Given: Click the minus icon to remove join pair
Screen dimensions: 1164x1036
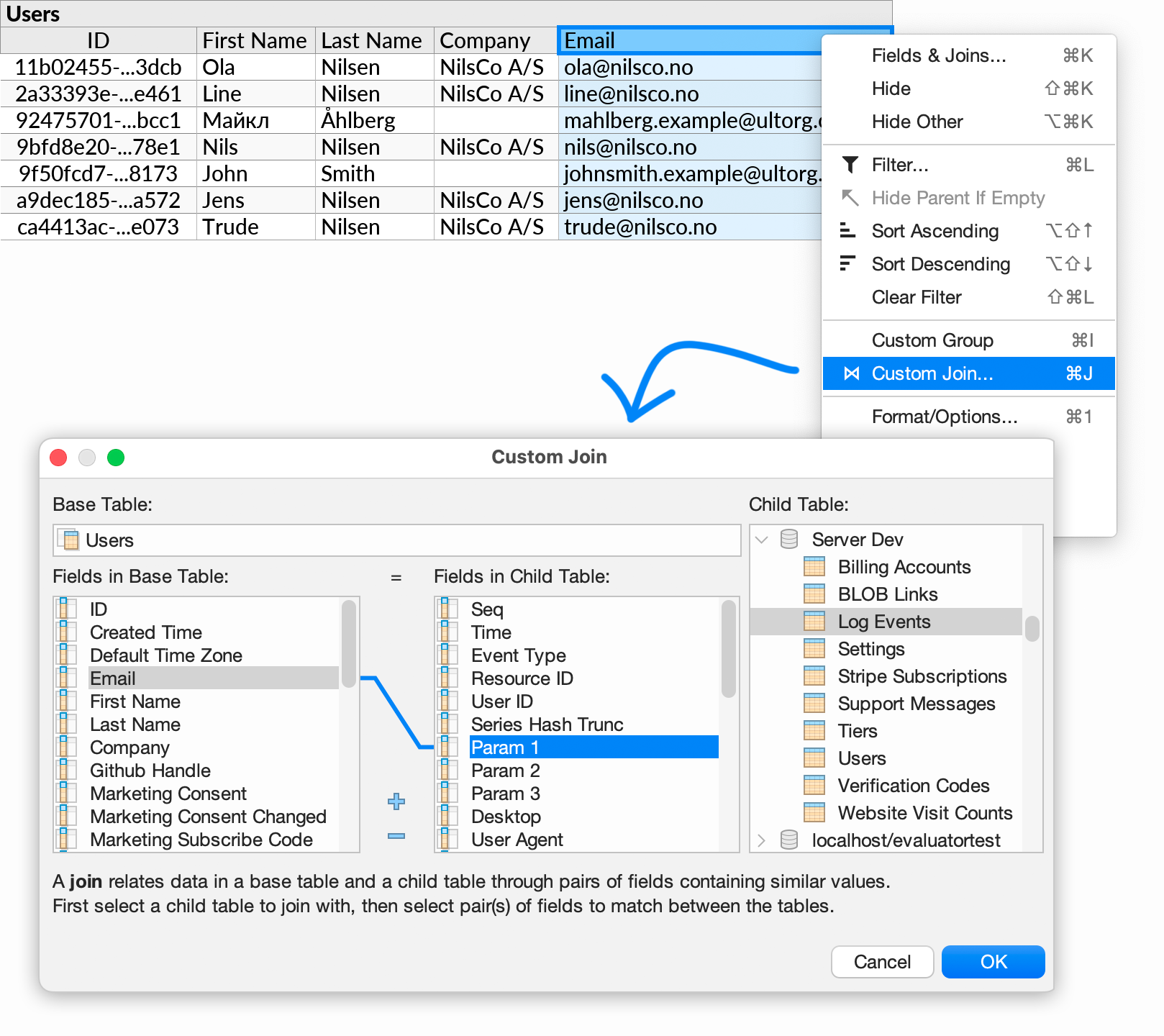Looking at the screenshot, I should (x=396, y=836).
